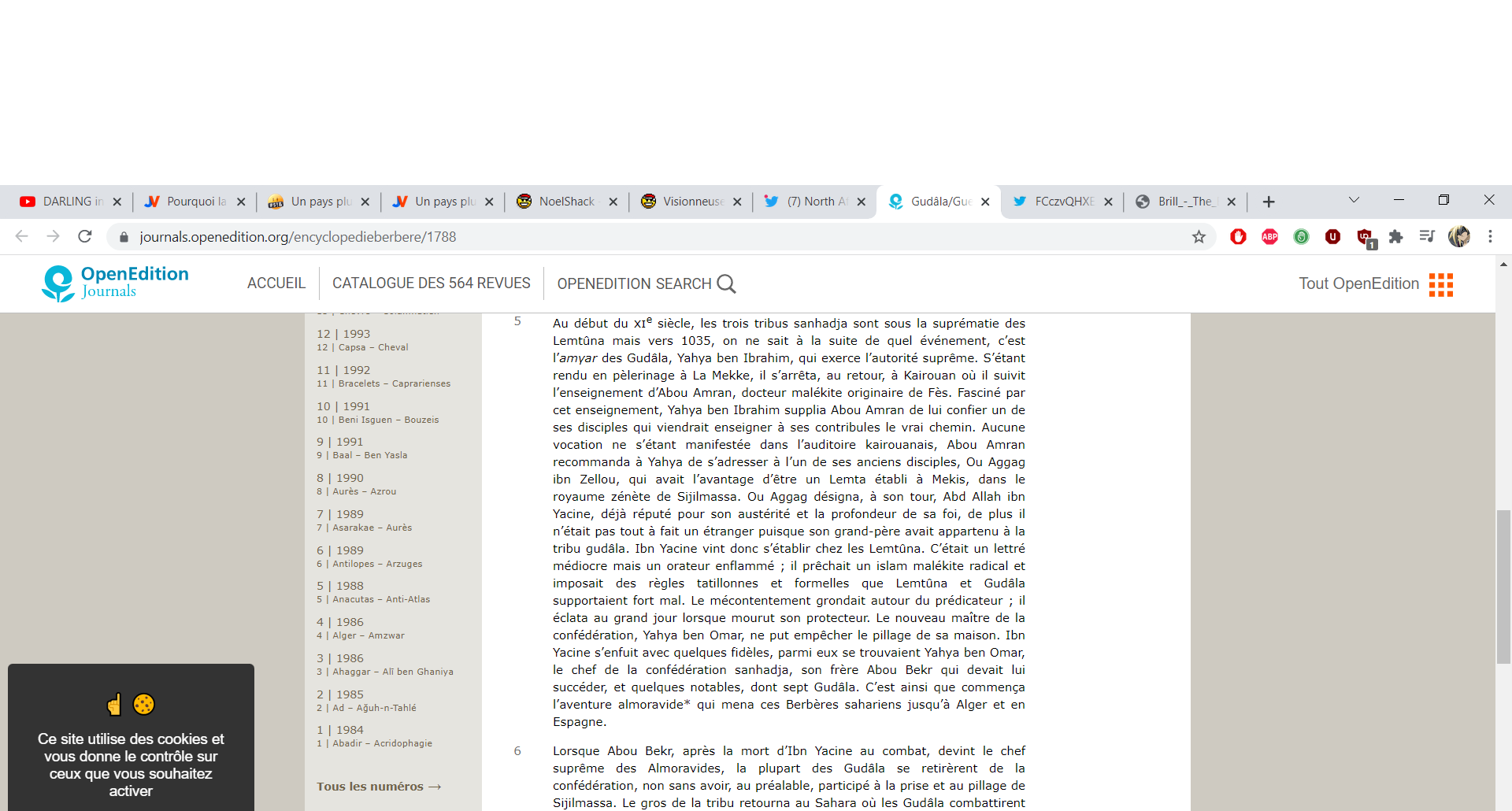Viewport: 1512px width, 811px height.
Task: Open CATALOGUE DES 564 REVUES
Action: point(432,283)
